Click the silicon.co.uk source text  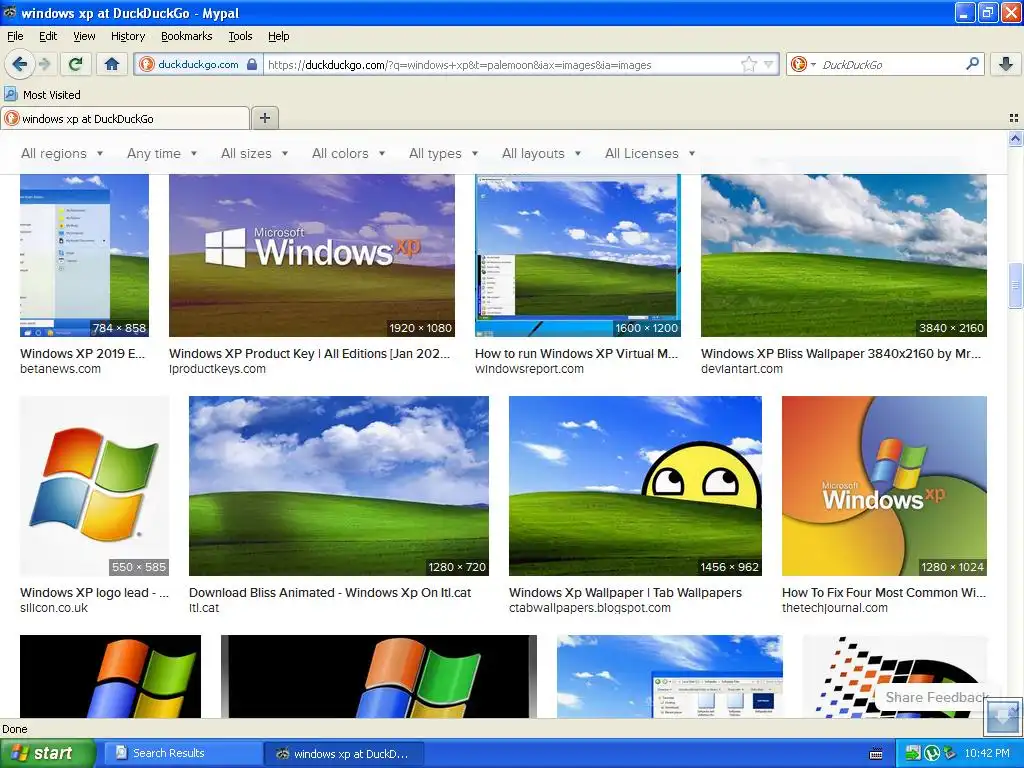click(x=54, y=608)
